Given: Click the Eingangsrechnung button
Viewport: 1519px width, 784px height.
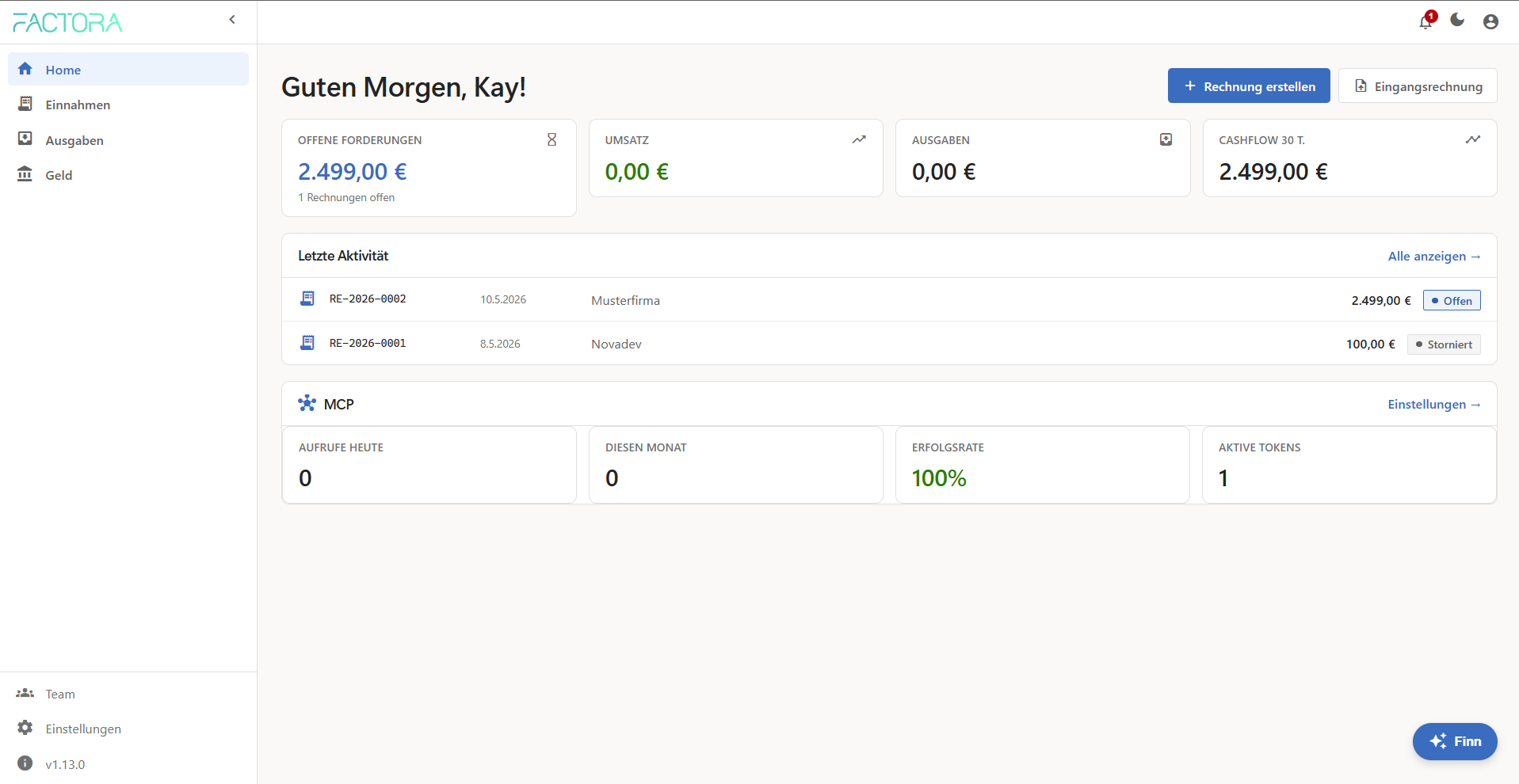Looking at the screenshot, I should [x=1418, y=86].
